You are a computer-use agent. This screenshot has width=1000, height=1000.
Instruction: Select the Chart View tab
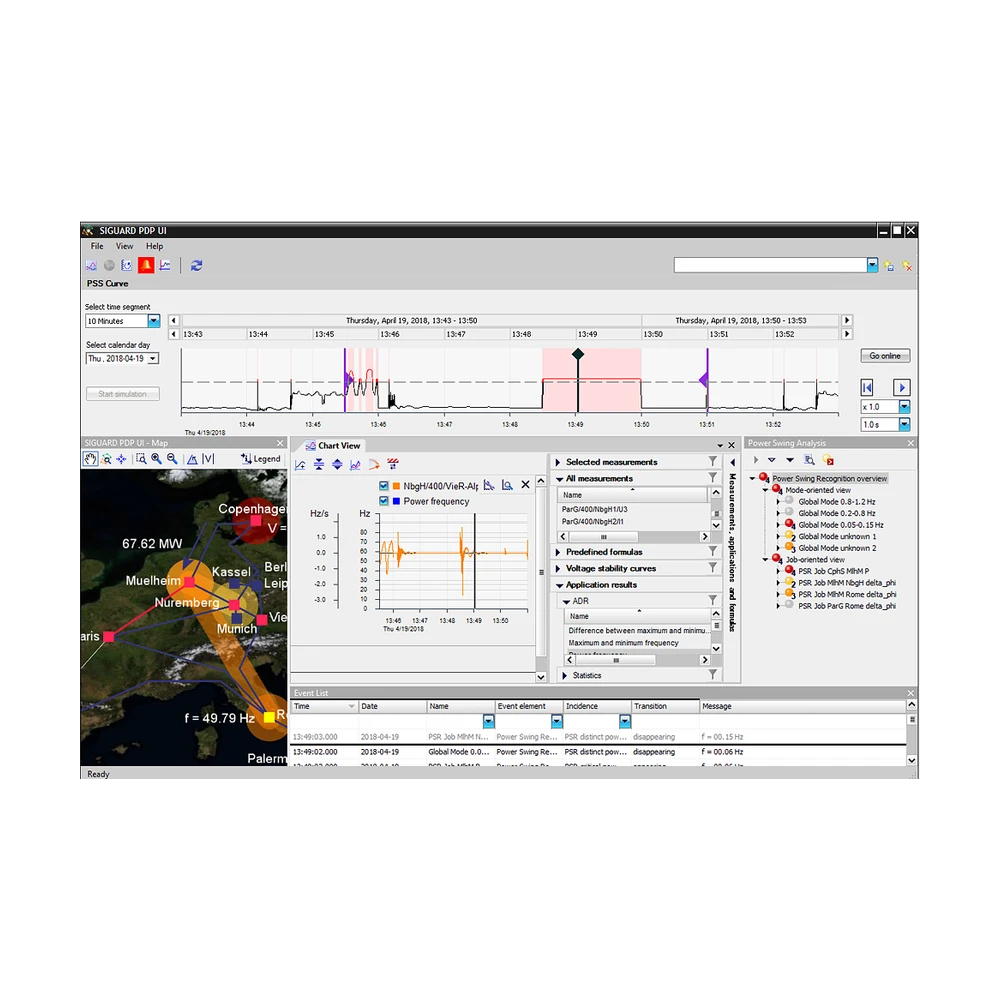333,446
